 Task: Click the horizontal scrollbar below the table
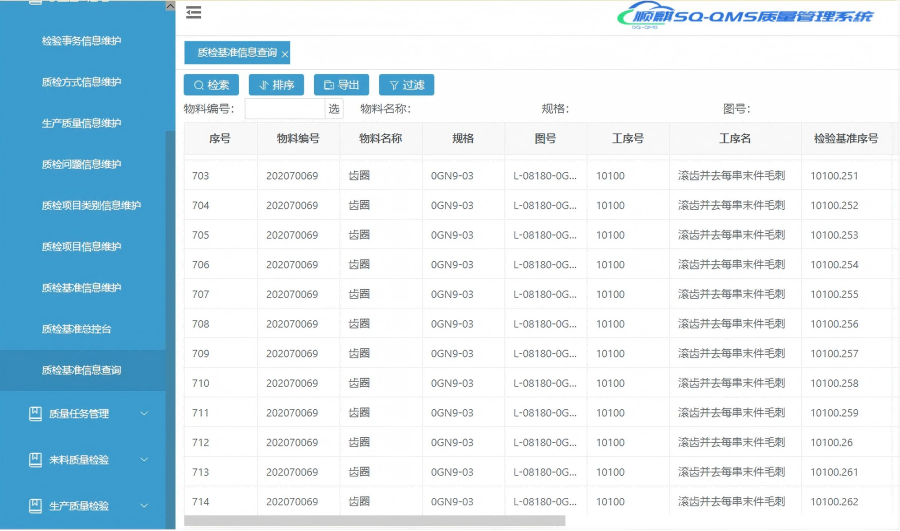click(374, 520)
